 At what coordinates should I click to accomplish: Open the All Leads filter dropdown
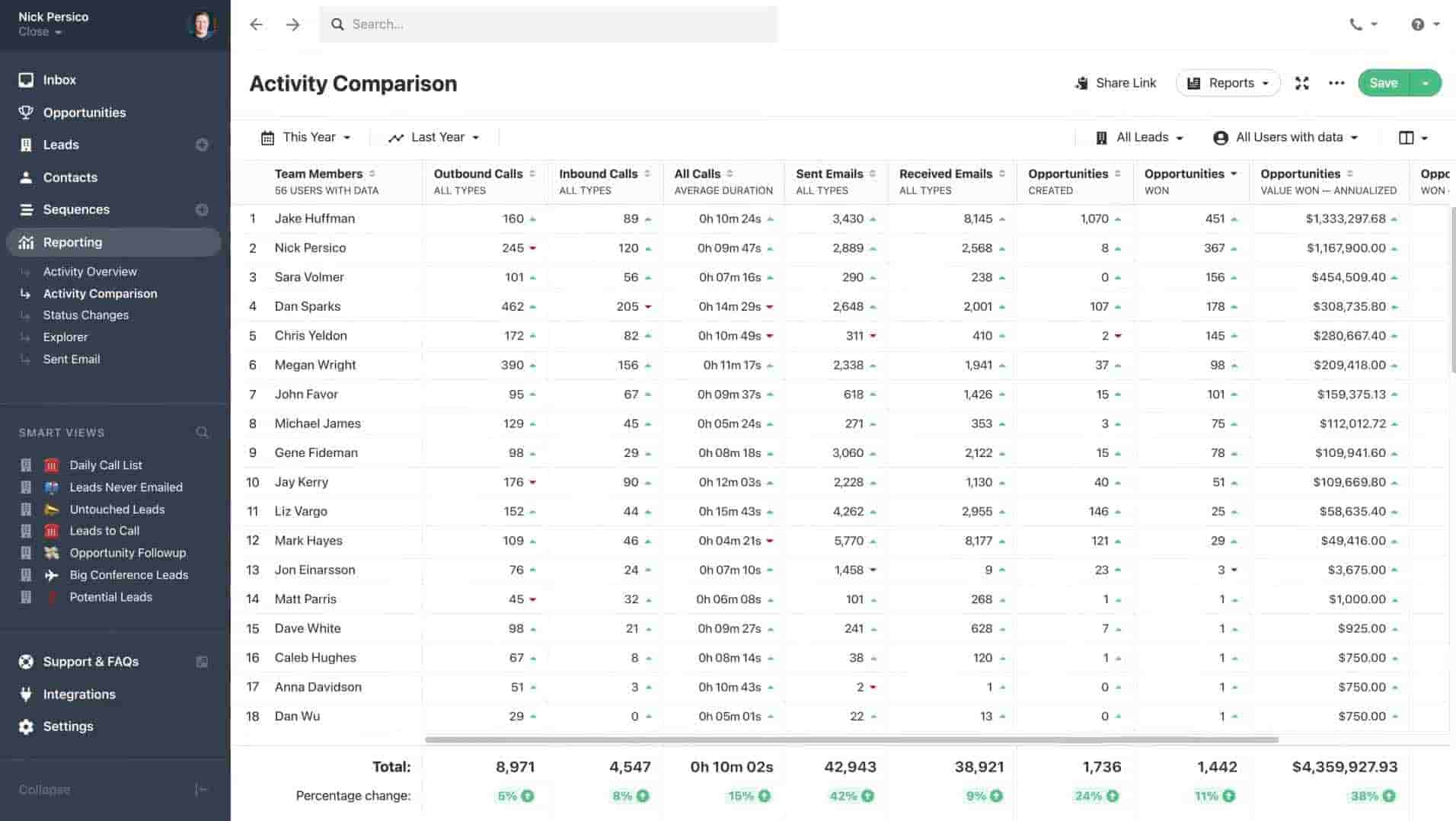(x=1140, y=137)
